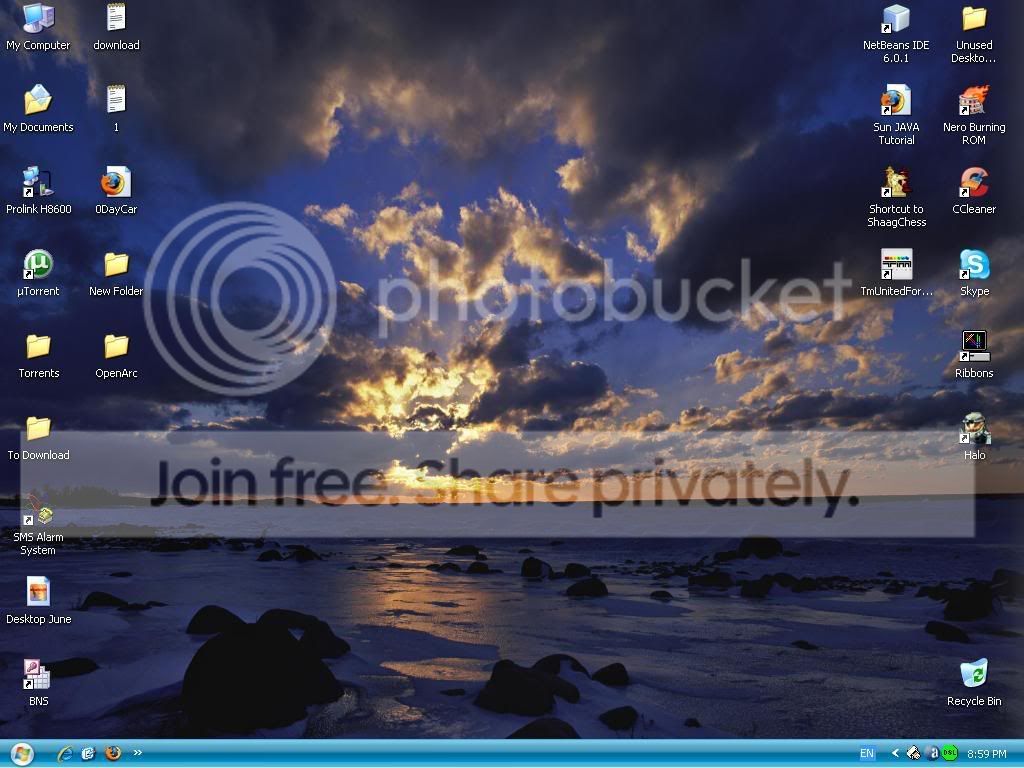Screen dimensions: 1024x768
Task: Launch Firefox from Quick Launch
Action: click(113, 753)
